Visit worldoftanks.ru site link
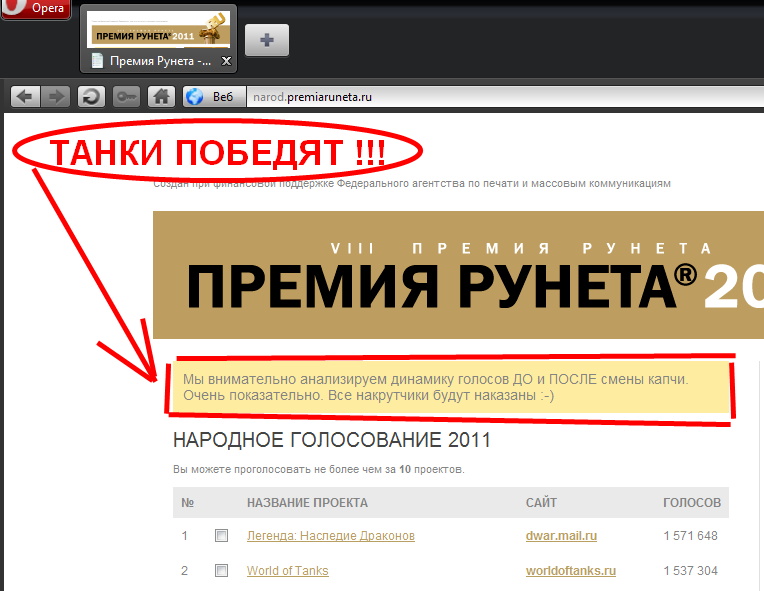Viewport: 764px width, 591px height. (571, 571)
